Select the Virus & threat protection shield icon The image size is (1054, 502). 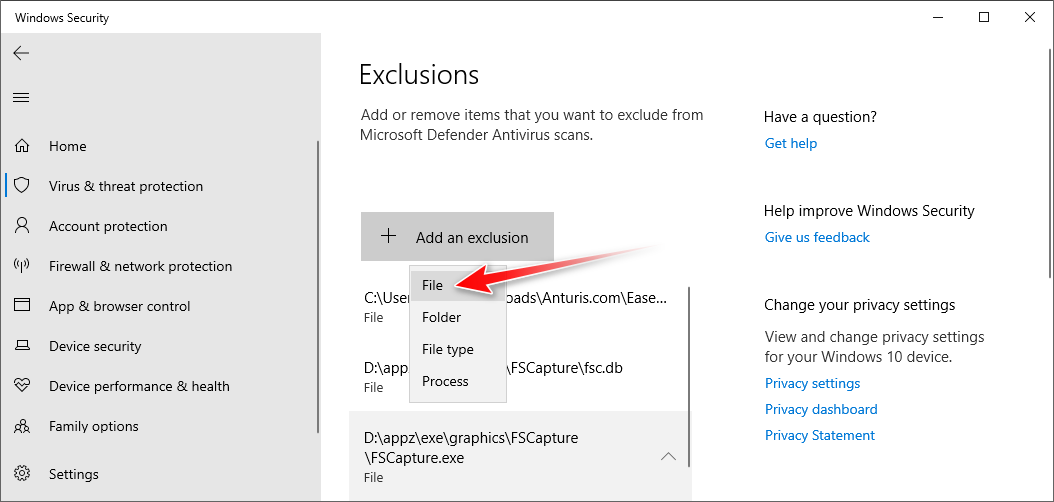click(21, 186)
